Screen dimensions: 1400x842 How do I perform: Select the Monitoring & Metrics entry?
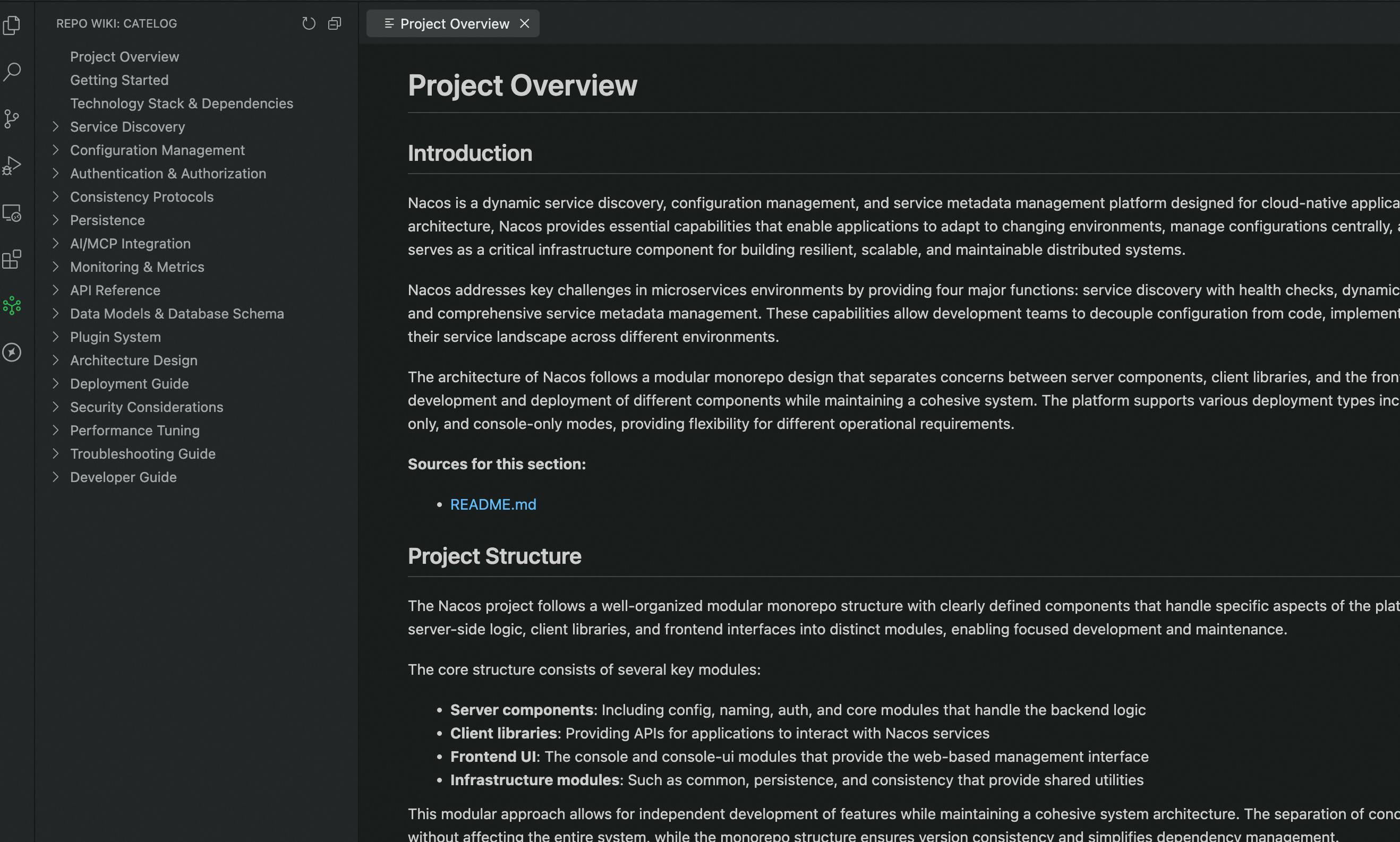pyautogui.click(x=138, y=267)
